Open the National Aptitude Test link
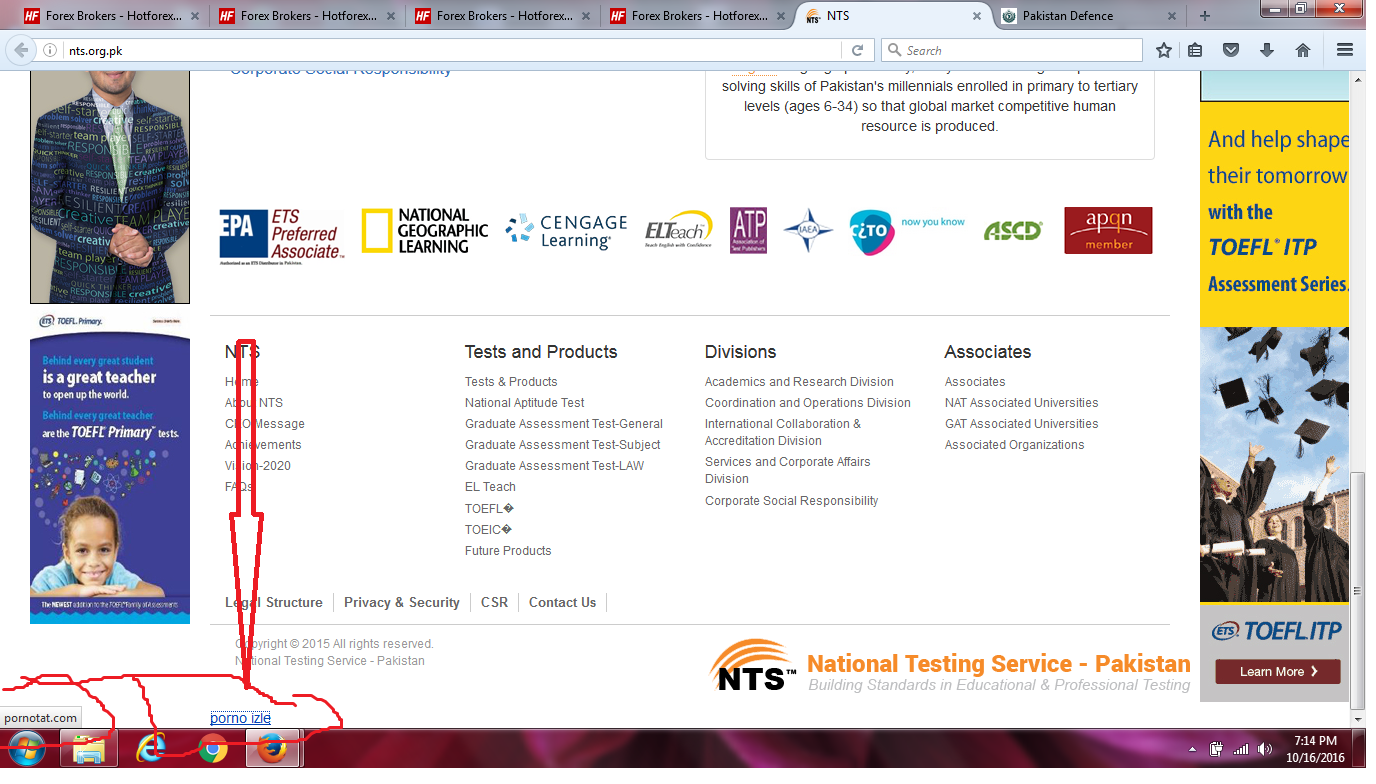Viewport: 1376px width, 784px height. pyautogui.click(x=525, y=403)
